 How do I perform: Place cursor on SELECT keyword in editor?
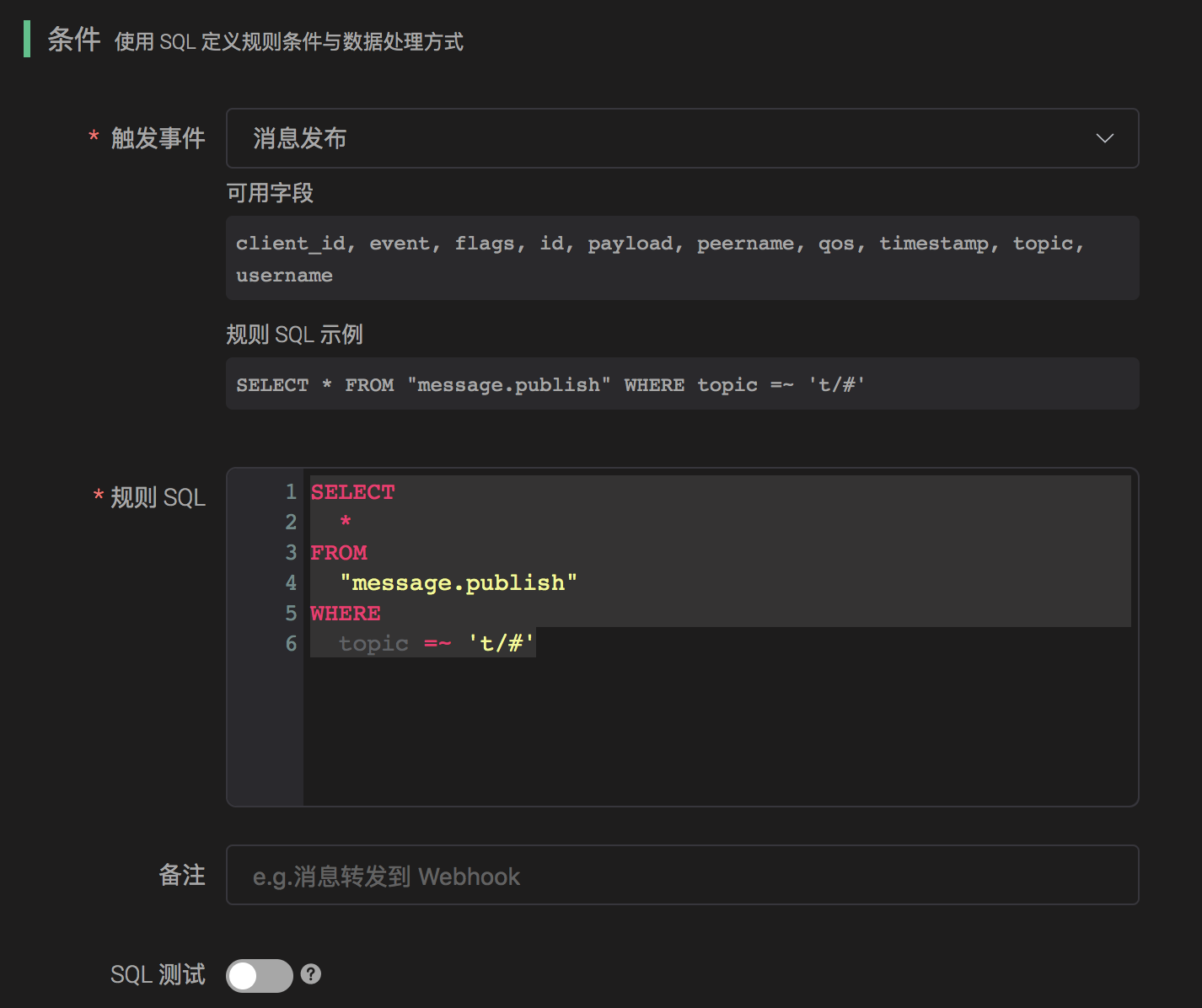tap(352, 492)
